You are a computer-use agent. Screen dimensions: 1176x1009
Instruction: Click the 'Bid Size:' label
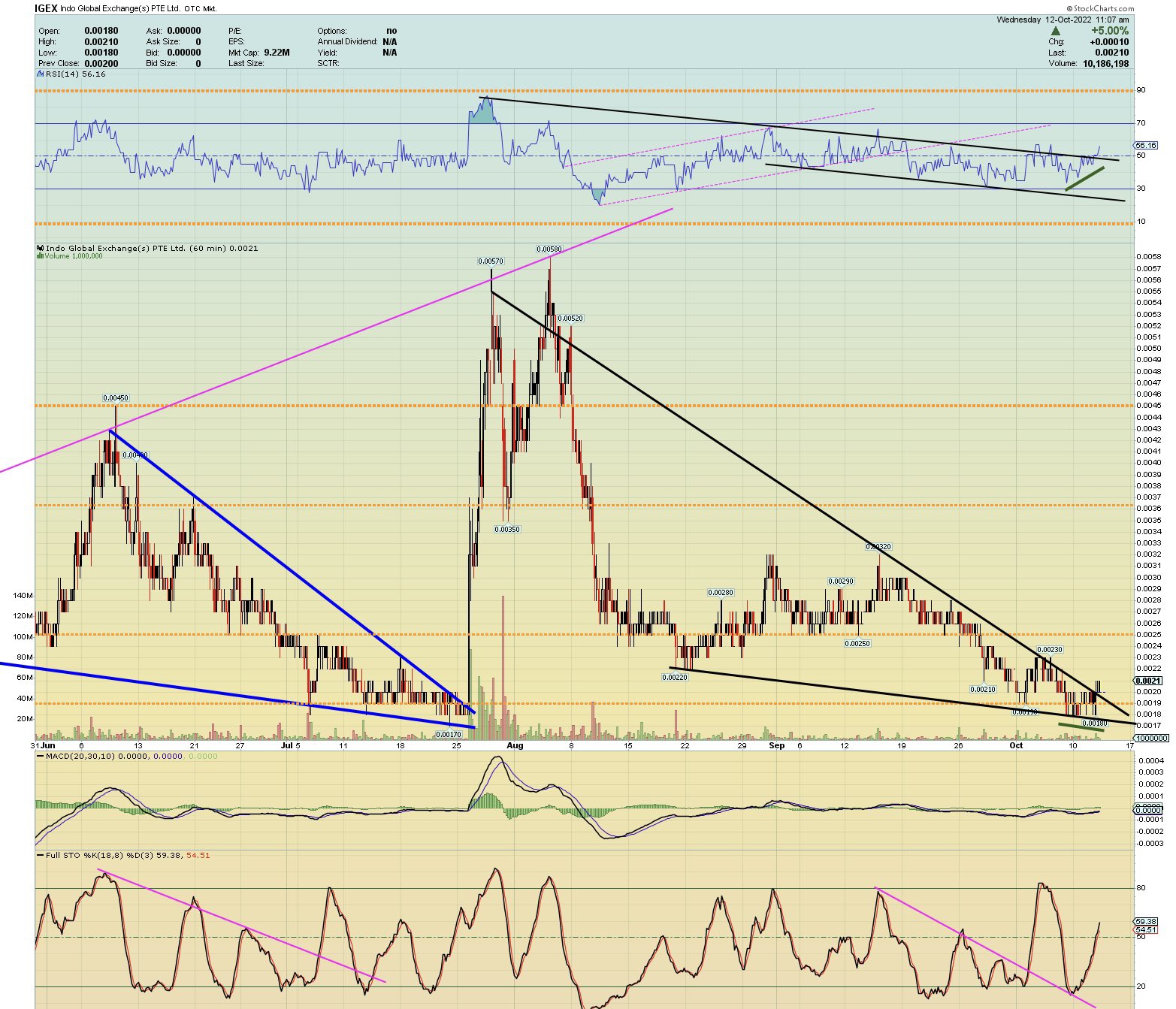click(x=162, y=63)
